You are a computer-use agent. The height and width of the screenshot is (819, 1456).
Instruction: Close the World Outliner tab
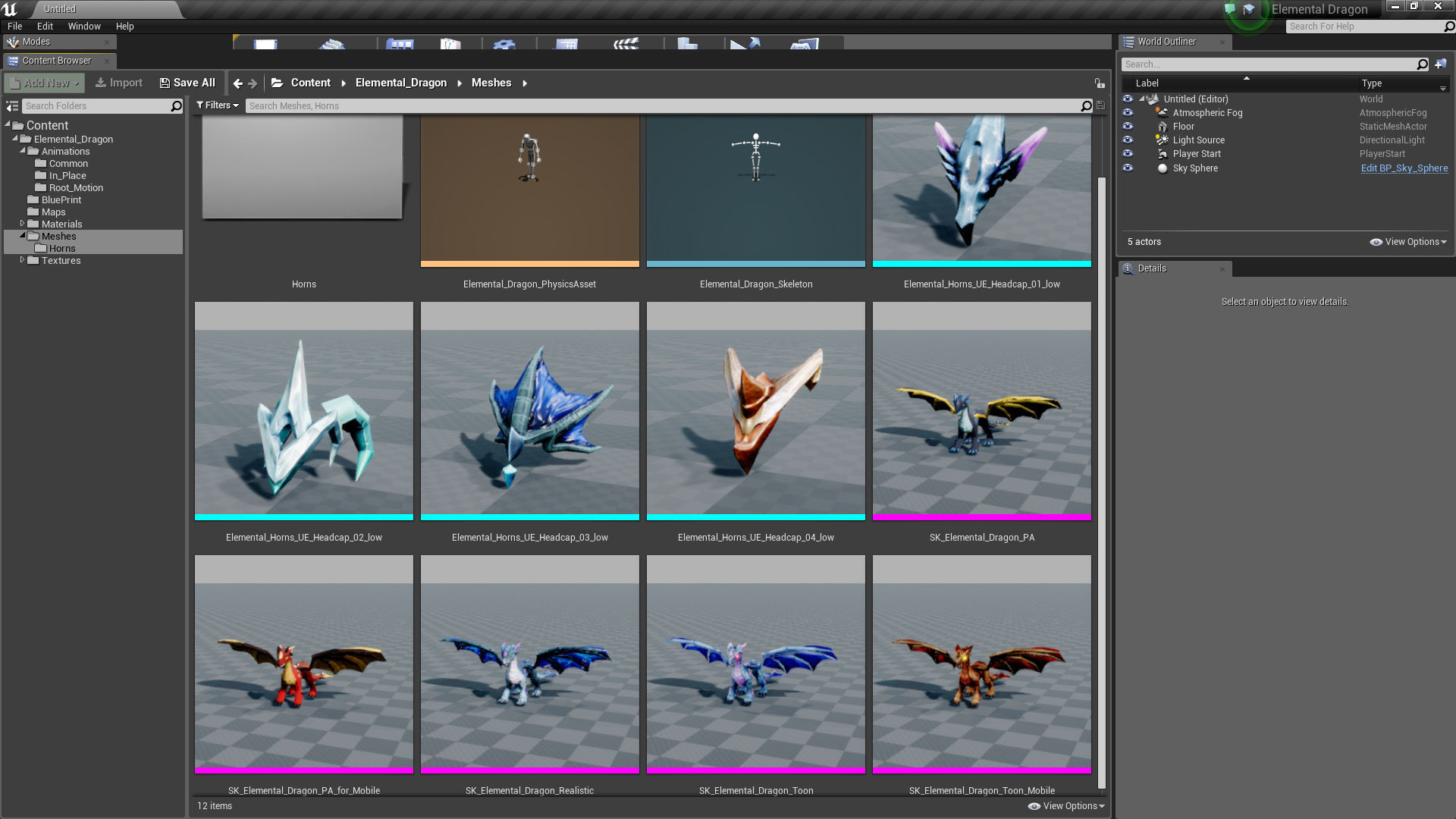point(1222,42)
